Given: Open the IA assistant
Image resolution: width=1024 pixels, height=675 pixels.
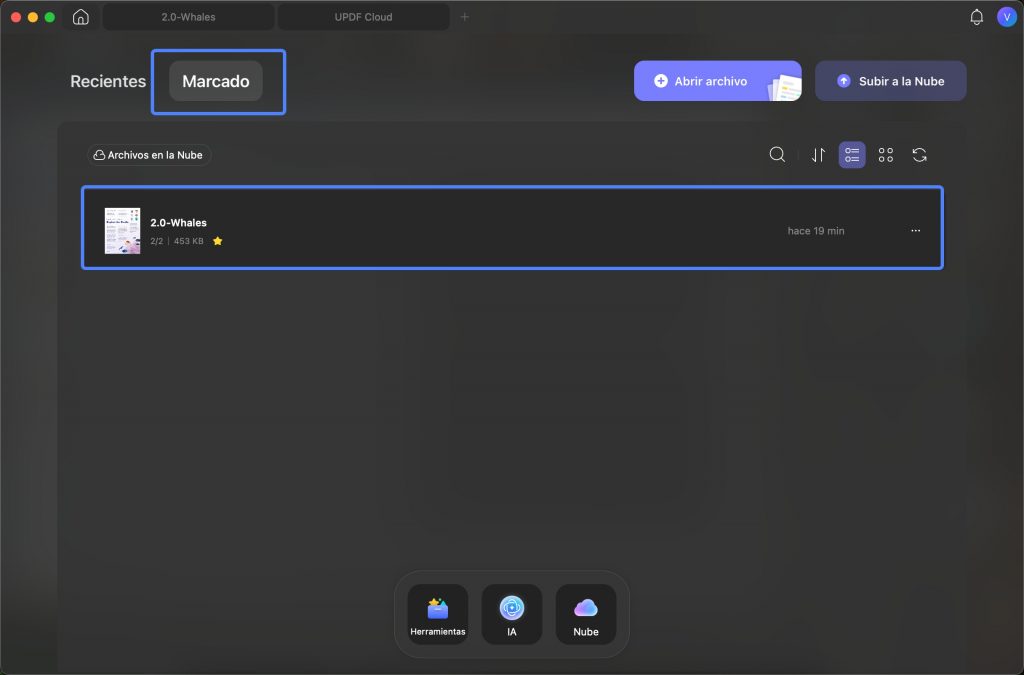Looking at the screenshot, I should [511, 614].
